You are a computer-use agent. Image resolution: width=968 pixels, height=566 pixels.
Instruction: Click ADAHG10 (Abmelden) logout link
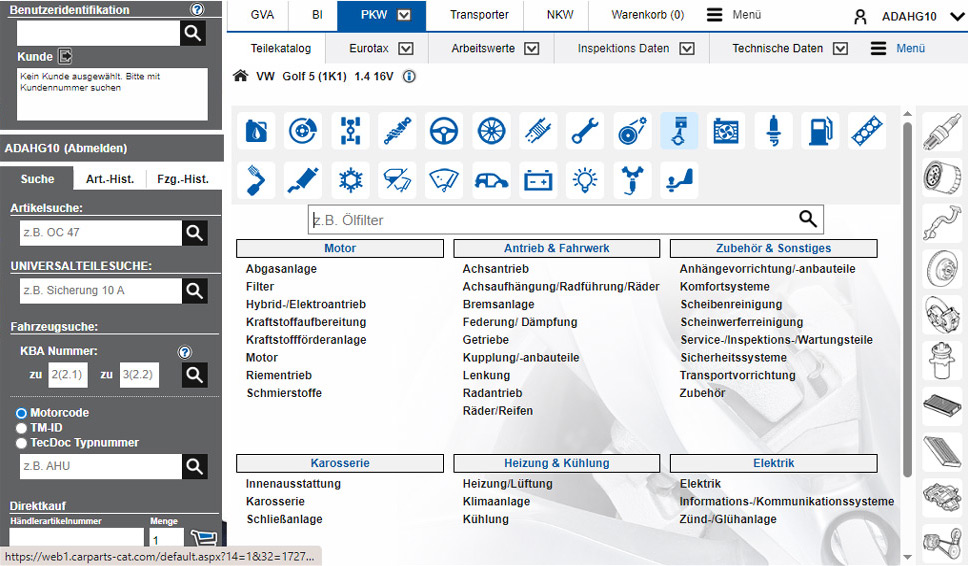(65, 148)
